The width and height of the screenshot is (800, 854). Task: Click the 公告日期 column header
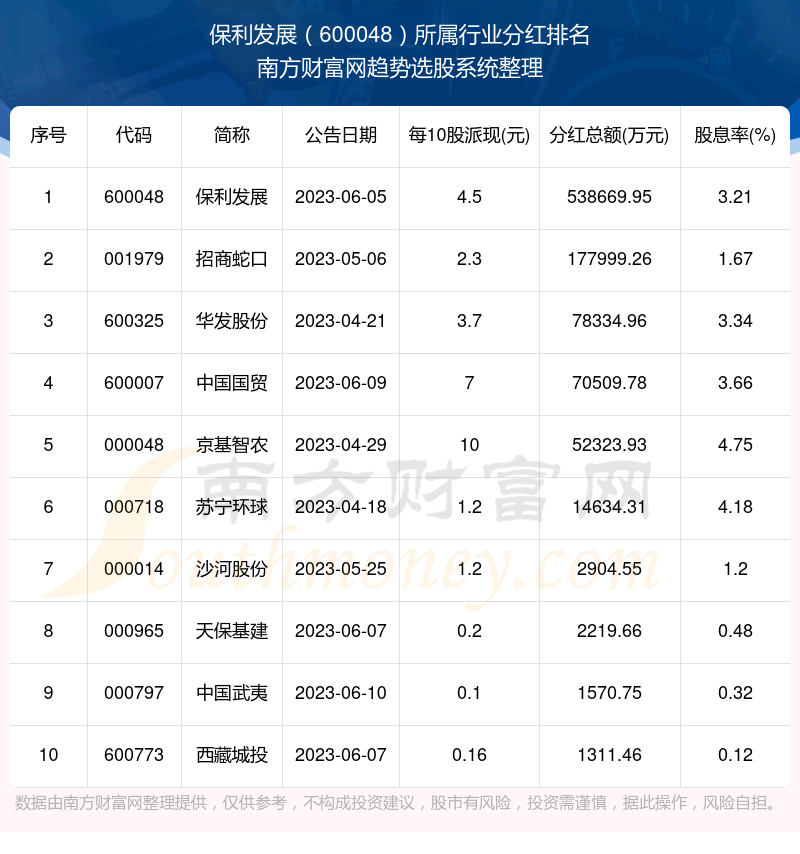tap(341, 136)
